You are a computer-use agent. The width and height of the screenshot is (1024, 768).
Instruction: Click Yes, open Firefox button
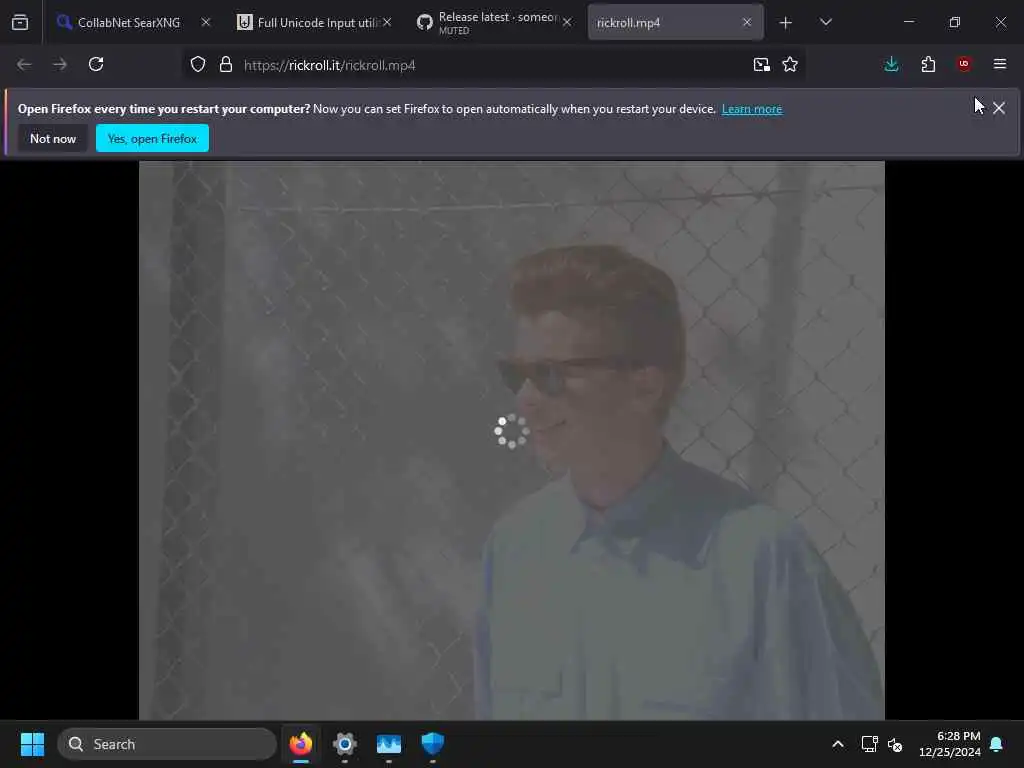coord(152,138)
